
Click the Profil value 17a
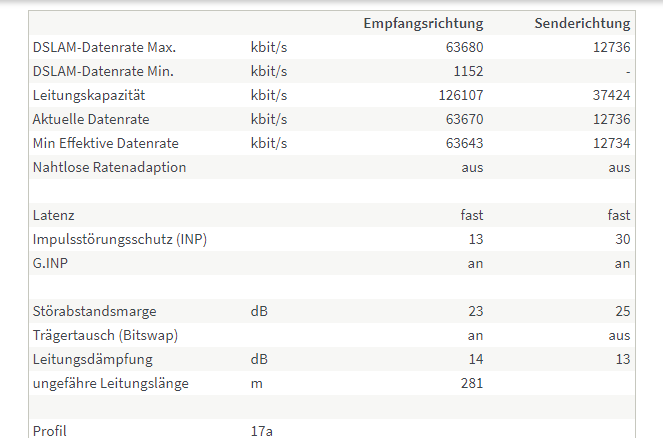tap(262, 431)
